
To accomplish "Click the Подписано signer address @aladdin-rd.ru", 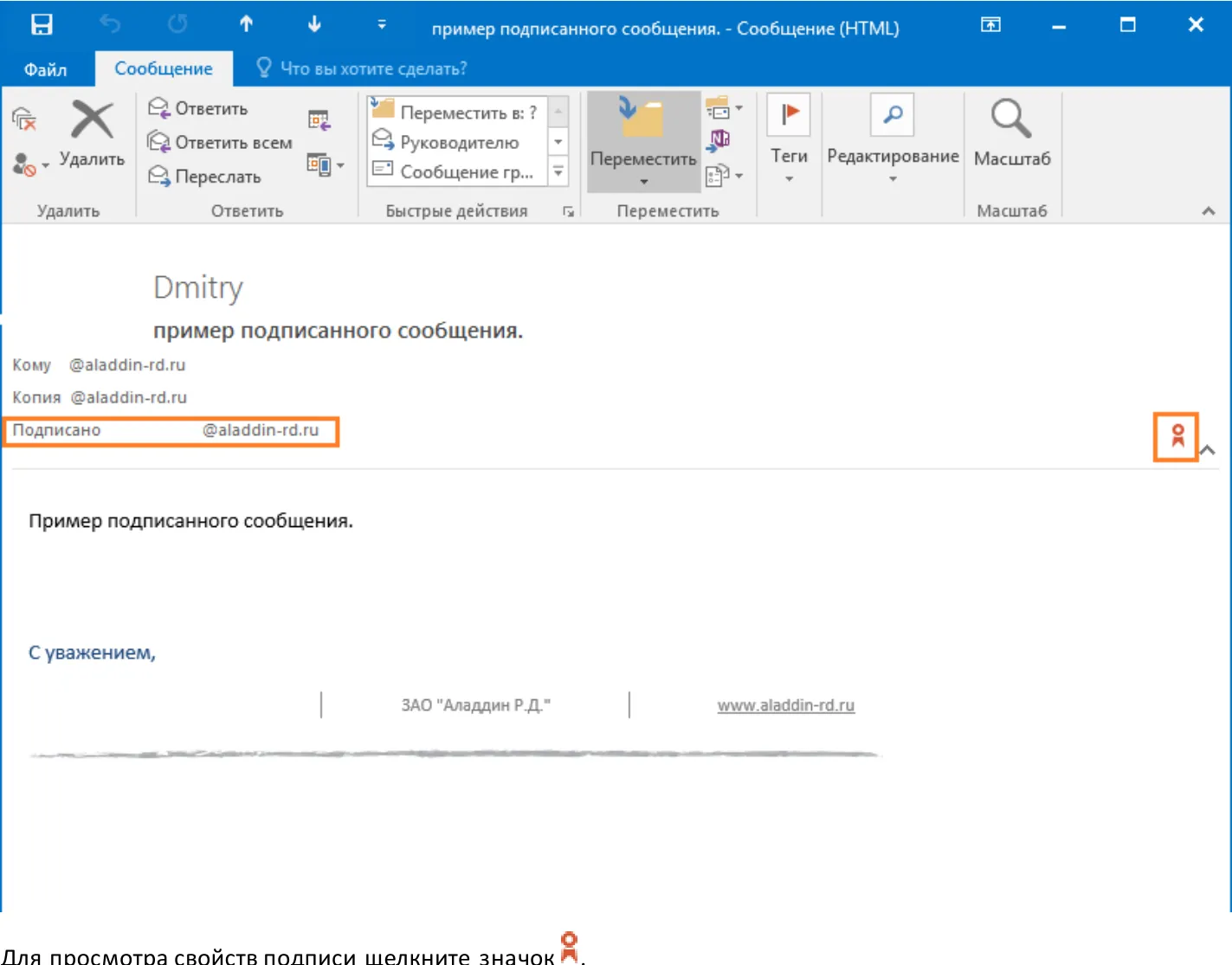I will click(261, 430).
